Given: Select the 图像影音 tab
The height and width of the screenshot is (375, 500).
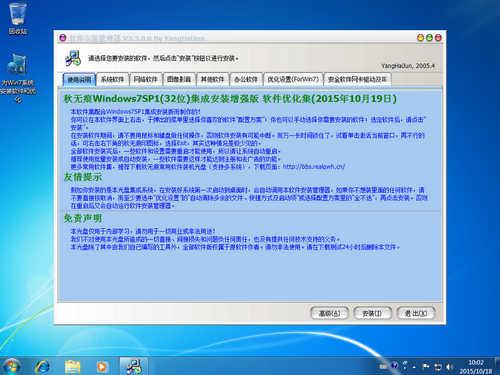Looking at the screenshot, I should point(179,79).
